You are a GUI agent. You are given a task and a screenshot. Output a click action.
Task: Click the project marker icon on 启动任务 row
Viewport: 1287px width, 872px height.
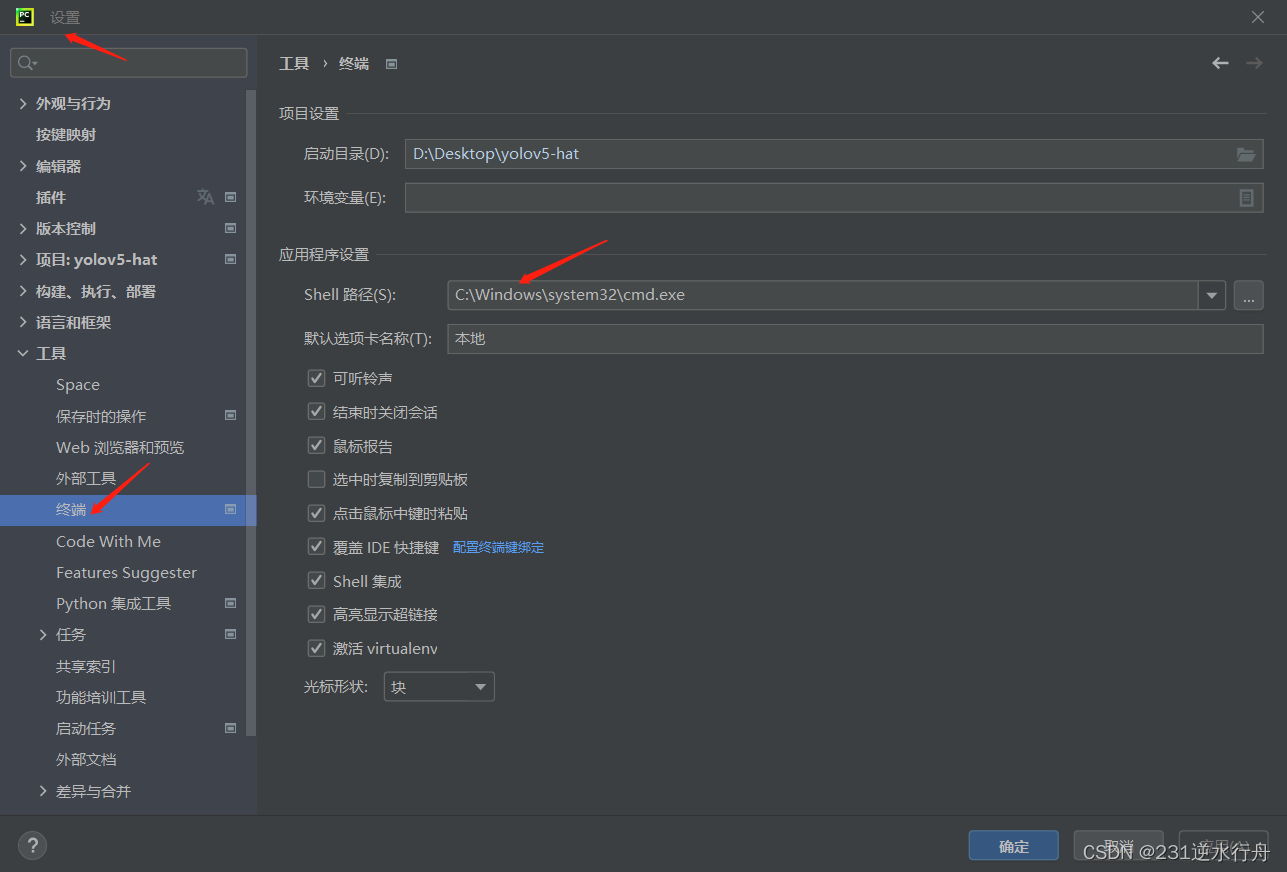pos(230,728)
